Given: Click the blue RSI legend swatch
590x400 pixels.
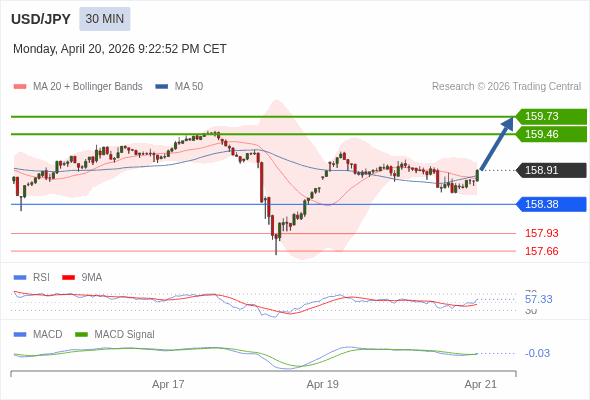Looking at the screenshot, I should coord(20,278).
